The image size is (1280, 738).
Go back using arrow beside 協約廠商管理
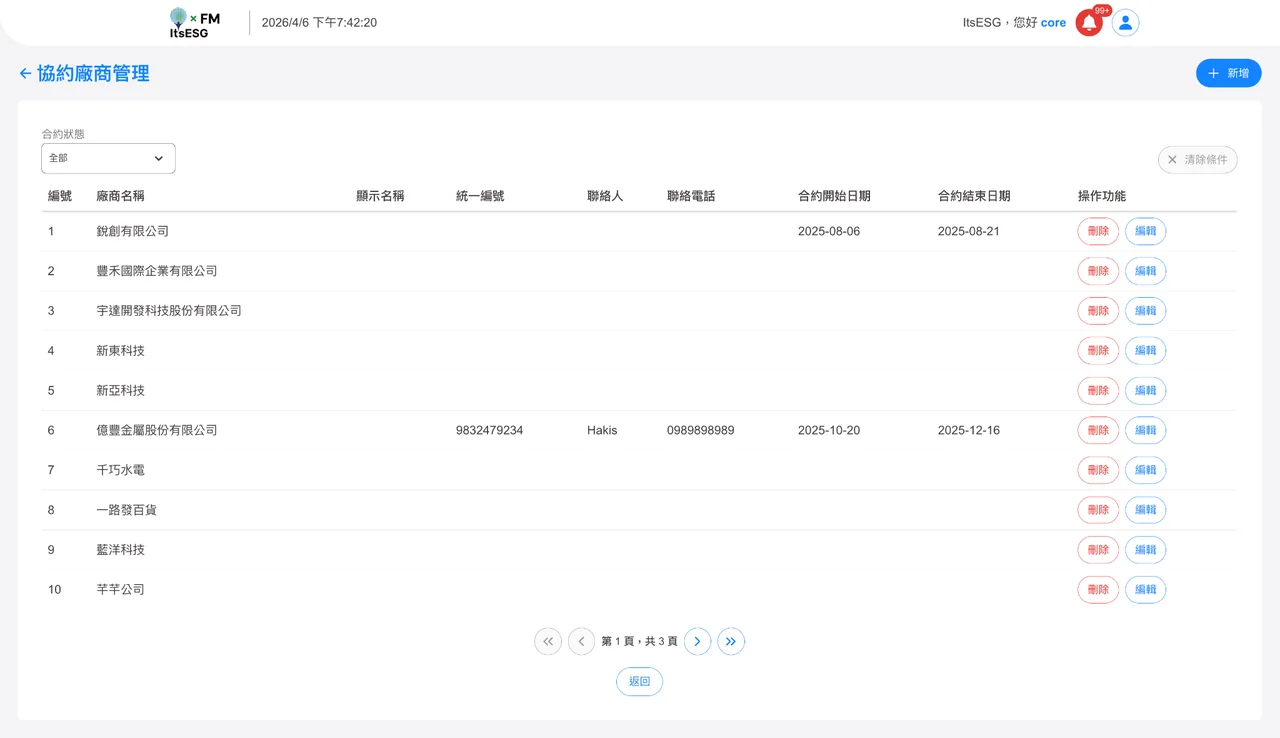coord(25,73)
